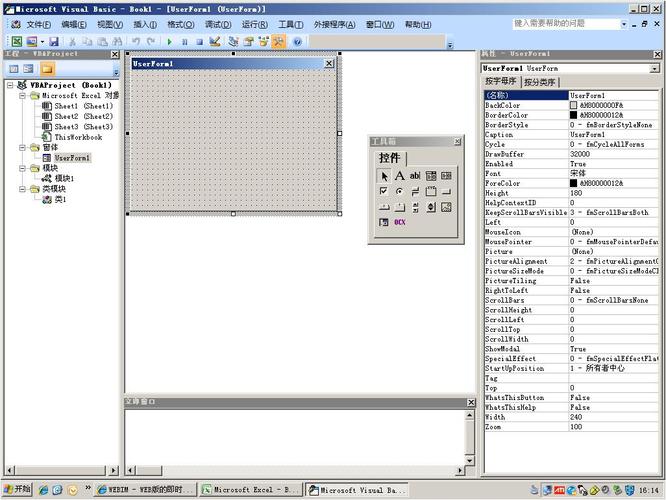Click the Save icon in the toolbar
Screen dimensions: 666x500
(52, 41)
